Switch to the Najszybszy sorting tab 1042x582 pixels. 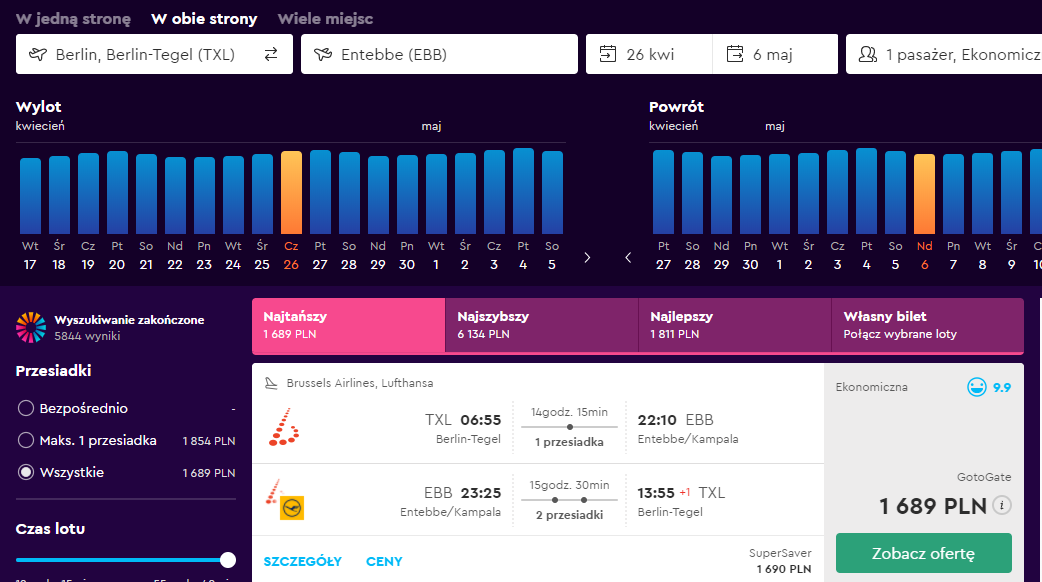click(541, 325)
